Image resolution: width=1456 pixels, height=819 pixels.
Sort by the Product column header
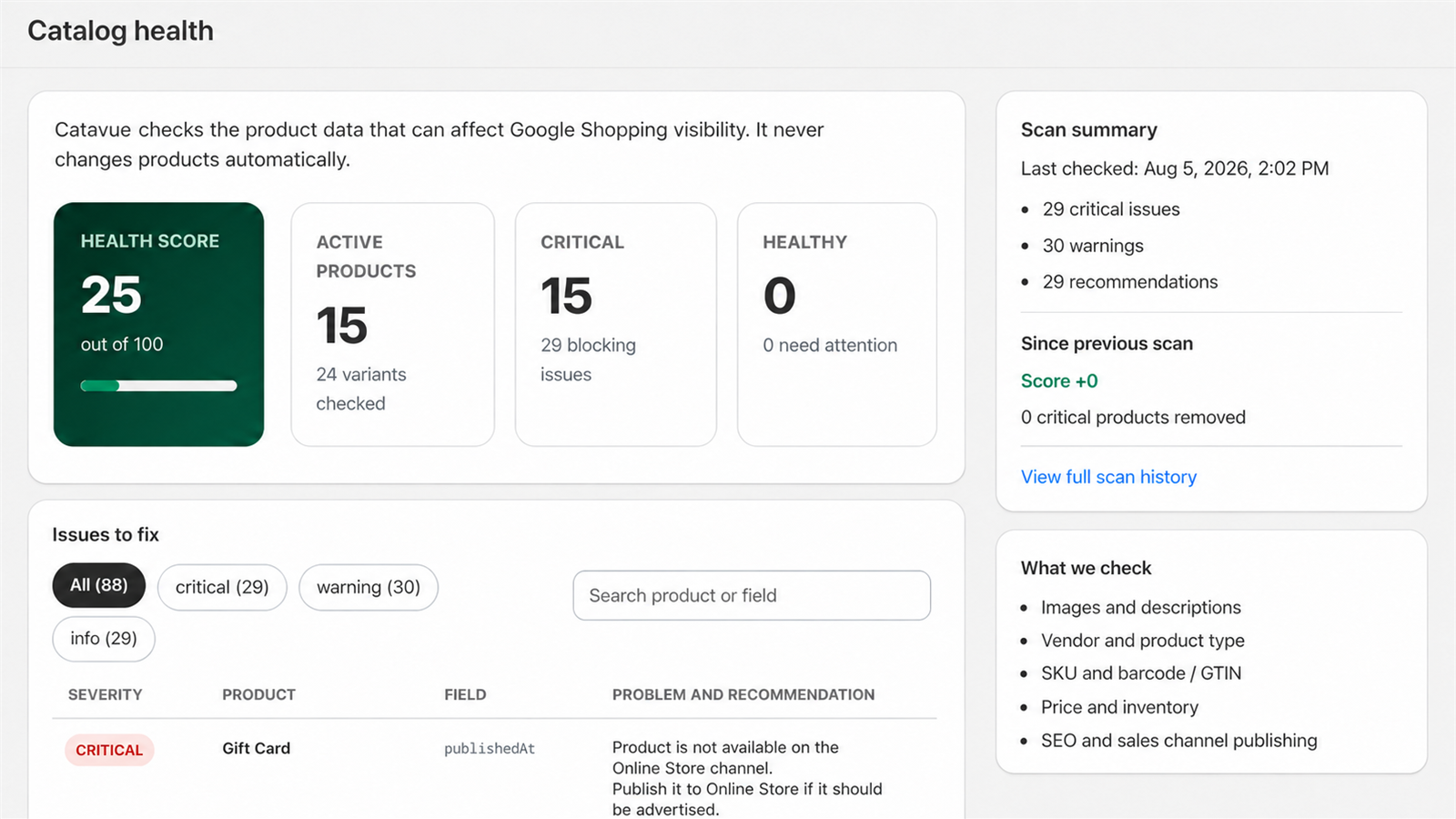click(258, 694)
